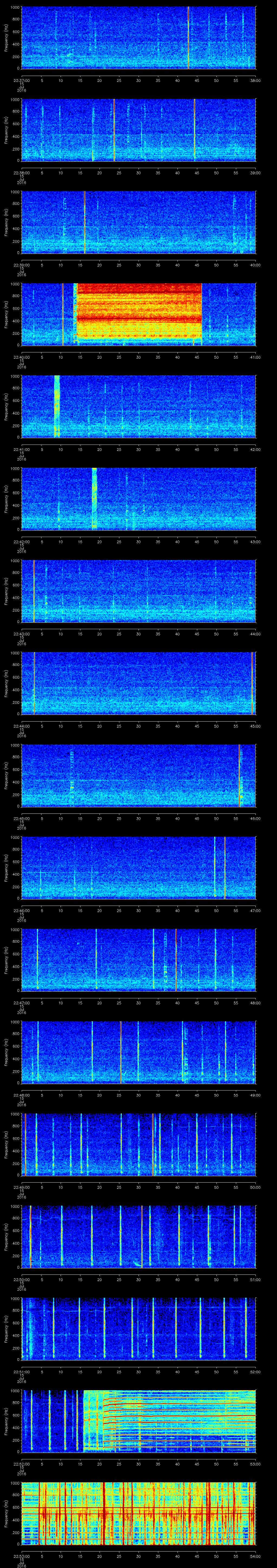The image size is (277, 1568).
Task: Select the spectrogram panel starting 22:48:00
Action: point(139,1052)
